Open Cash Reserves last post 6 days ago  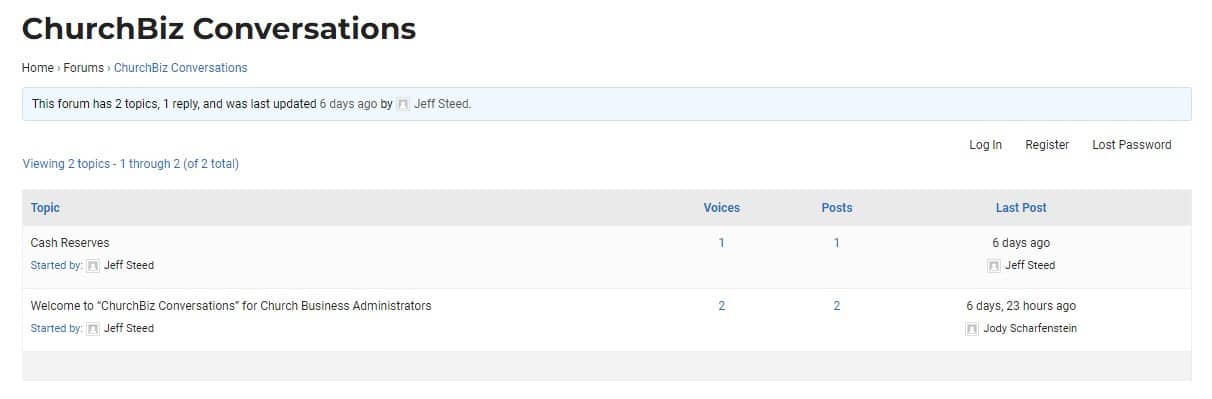(1021, 243)
